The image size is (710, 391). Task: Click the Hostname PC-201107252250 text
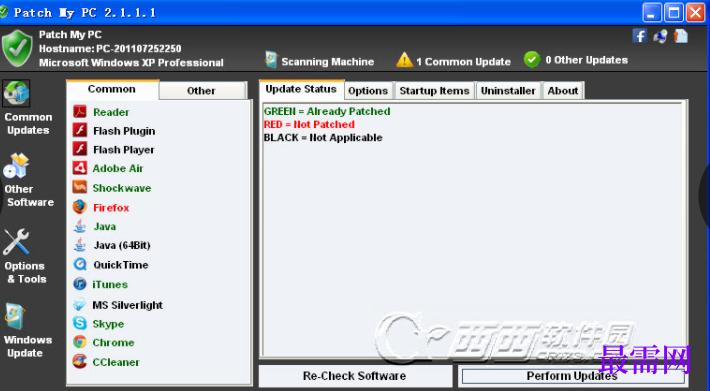[110, 48]
